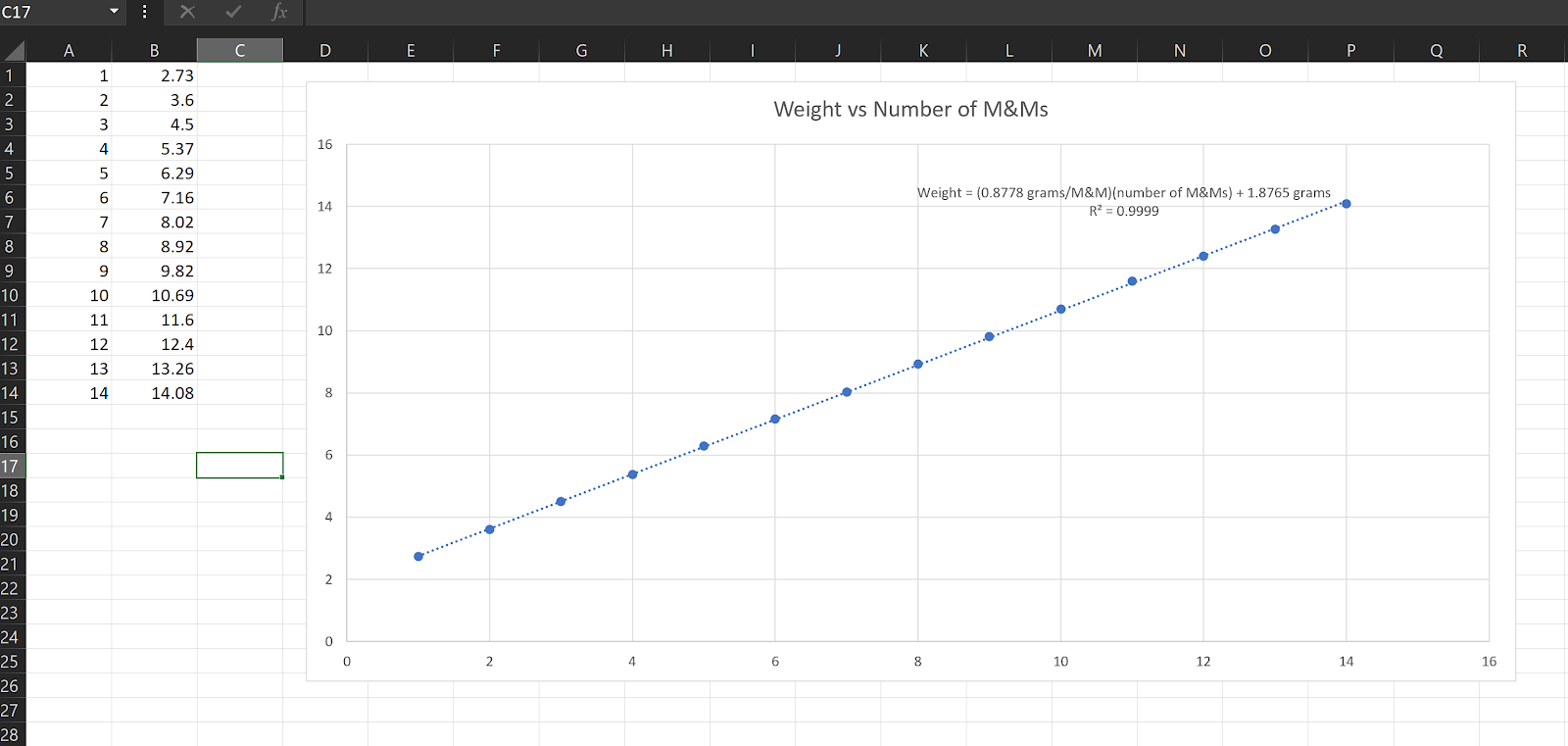Select row 1 header
This screenshot has width=1568, height=746.
coord(13,75)
